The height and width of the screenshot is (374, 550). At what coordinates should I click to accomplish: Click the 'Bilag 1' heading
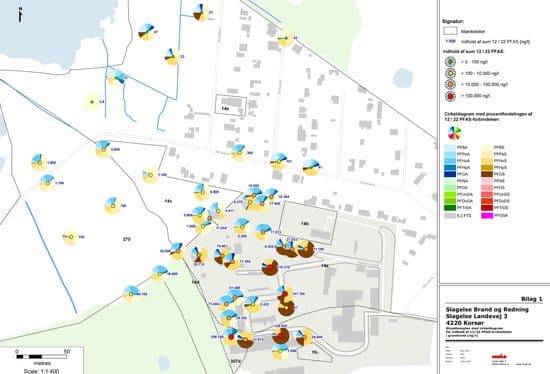tap(531, 299)
